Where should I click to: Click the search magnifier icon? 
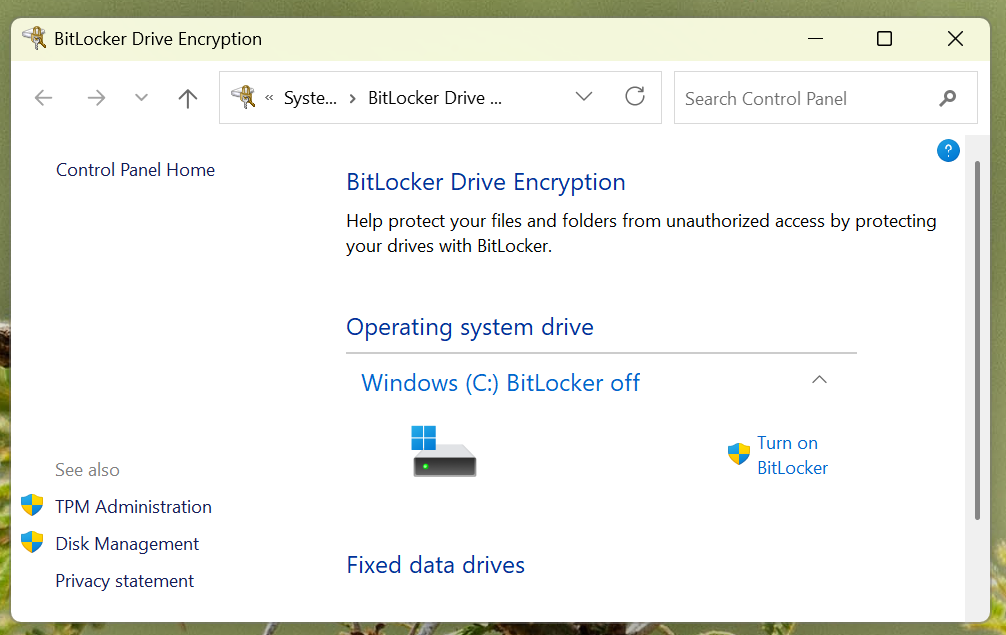click(947, 98)
